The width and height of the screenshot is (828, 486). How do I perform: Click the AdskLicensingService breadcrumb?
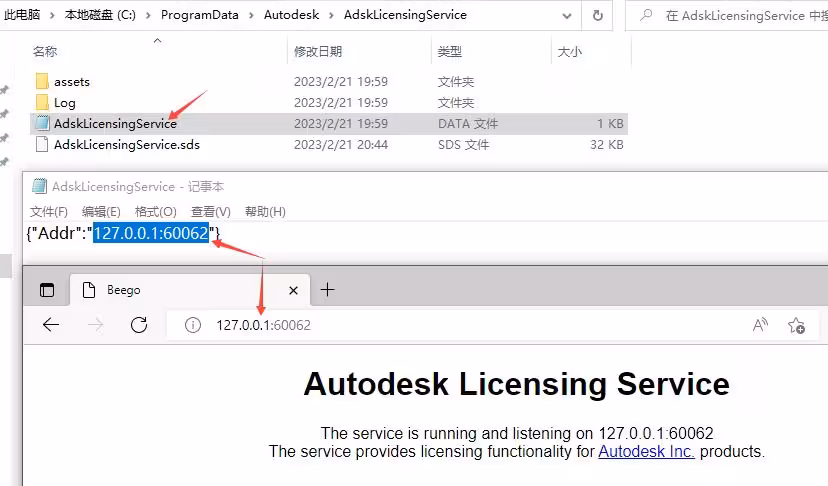[x=405, y=15]
